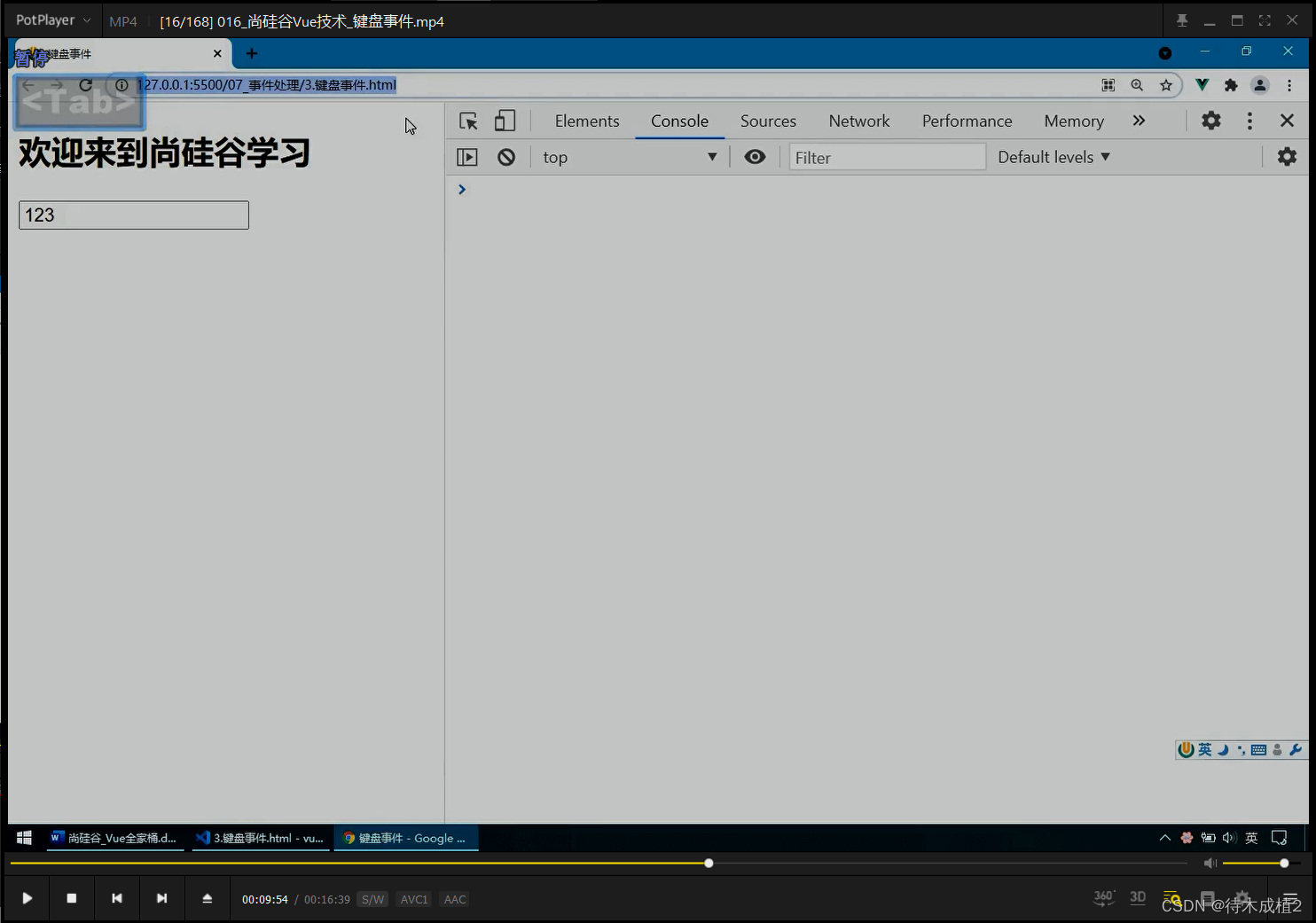Switch to the Elements tab

click(587, 121)
